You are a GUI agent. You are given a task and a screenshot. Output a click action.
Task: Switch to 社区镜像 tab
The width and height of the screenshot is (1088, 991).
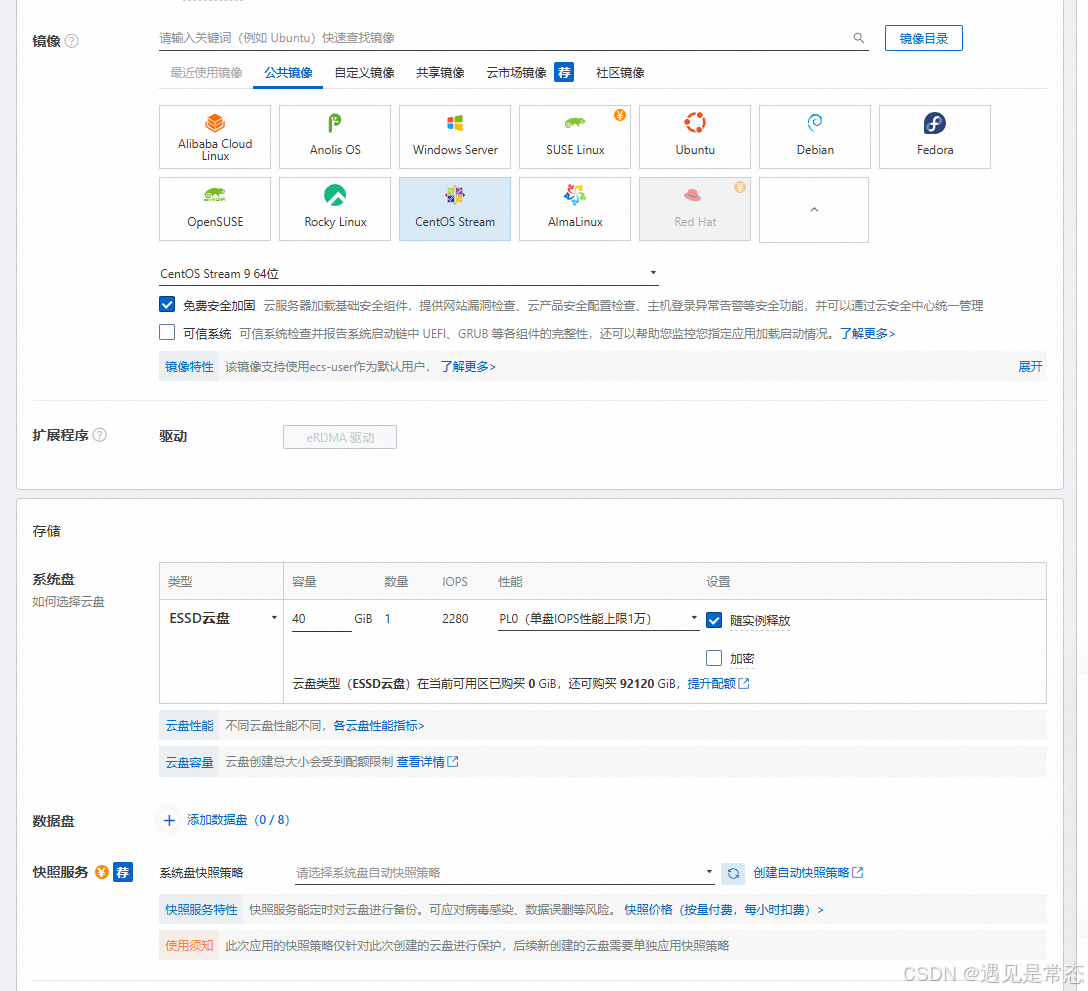[x=620, y=73]
